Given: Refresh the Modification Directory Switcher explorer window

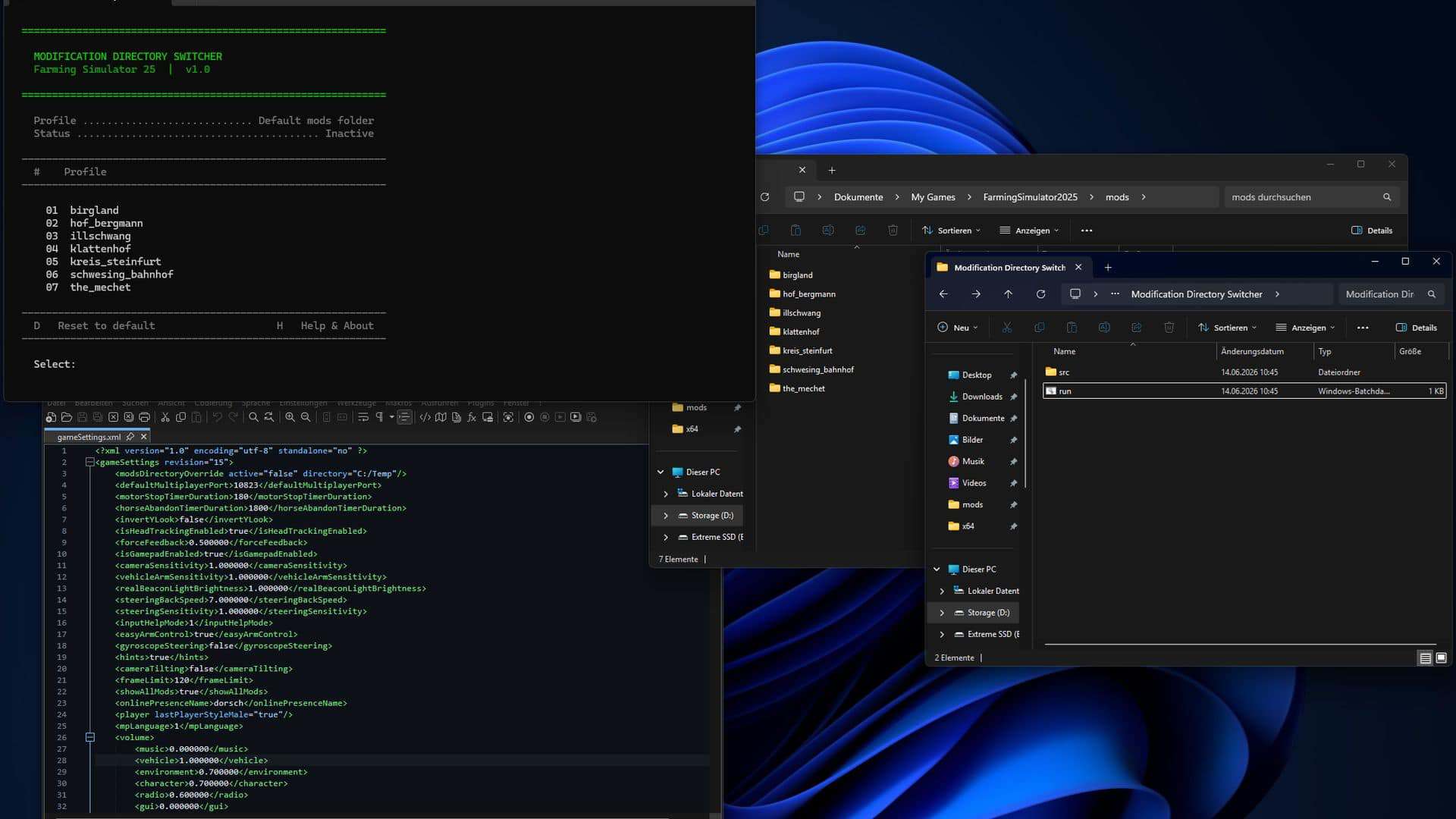Looking at the screenshot, I should (1040, 294).
